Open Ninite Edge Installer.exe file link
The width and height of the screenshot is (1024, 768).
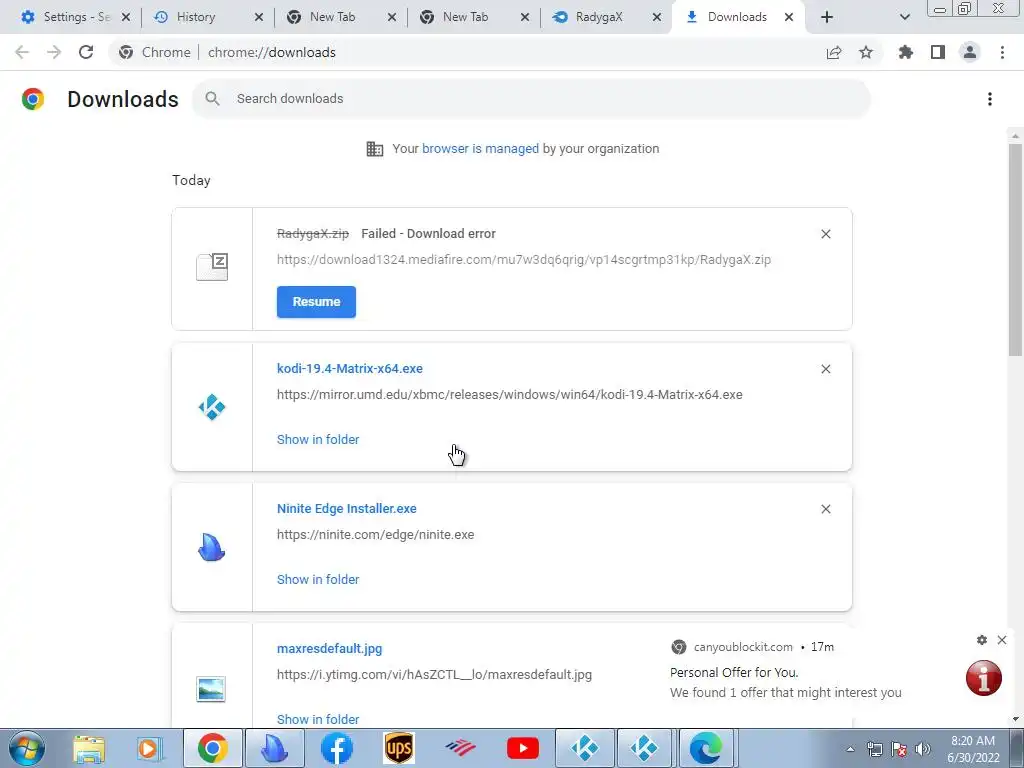pos(347,509)
